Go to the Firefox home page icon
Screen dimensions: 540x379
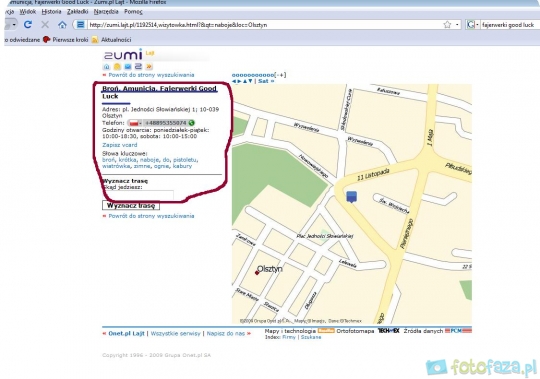62,25
